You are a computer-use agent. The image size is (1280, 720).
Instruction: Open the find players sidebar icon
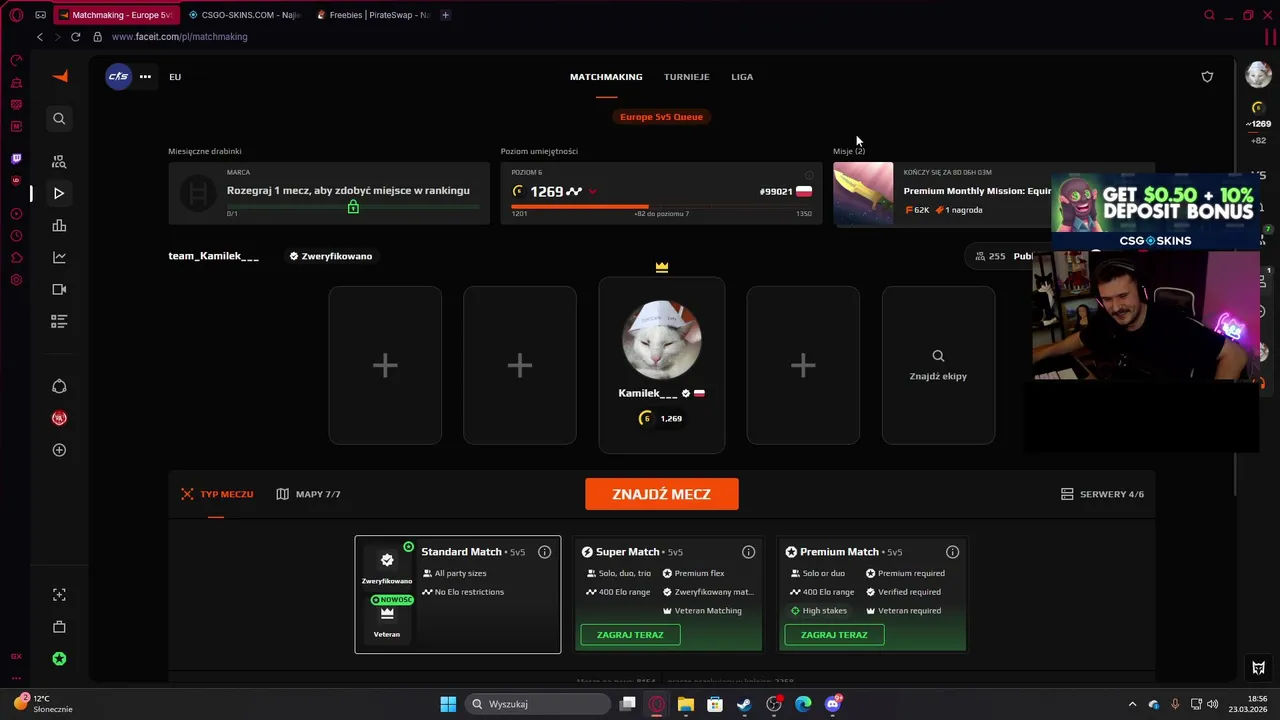tap(59, 161)
